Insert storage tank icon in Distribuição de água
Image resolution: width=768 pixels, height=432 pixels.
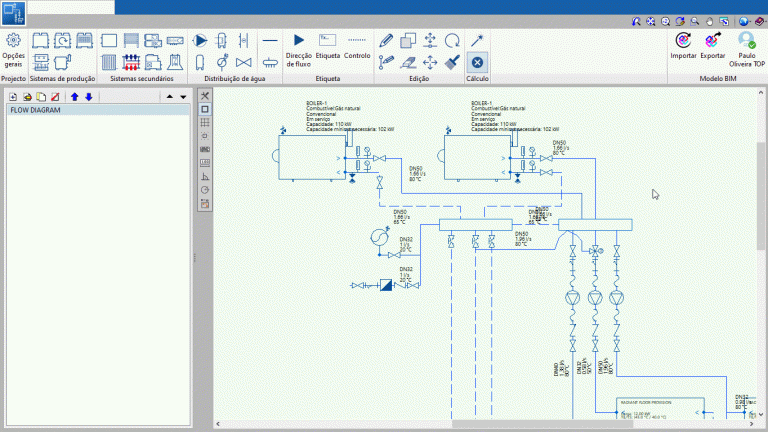click(x=199, y=62)
